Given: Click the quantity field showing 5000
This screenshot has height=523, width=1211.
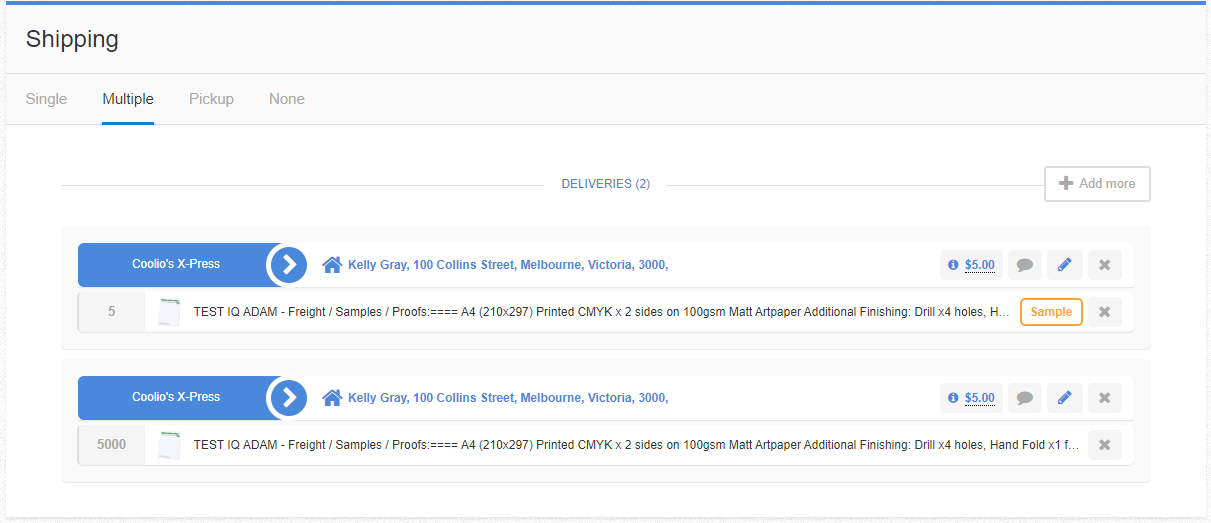Looking at the screenshot, I should tap(111, 445).
